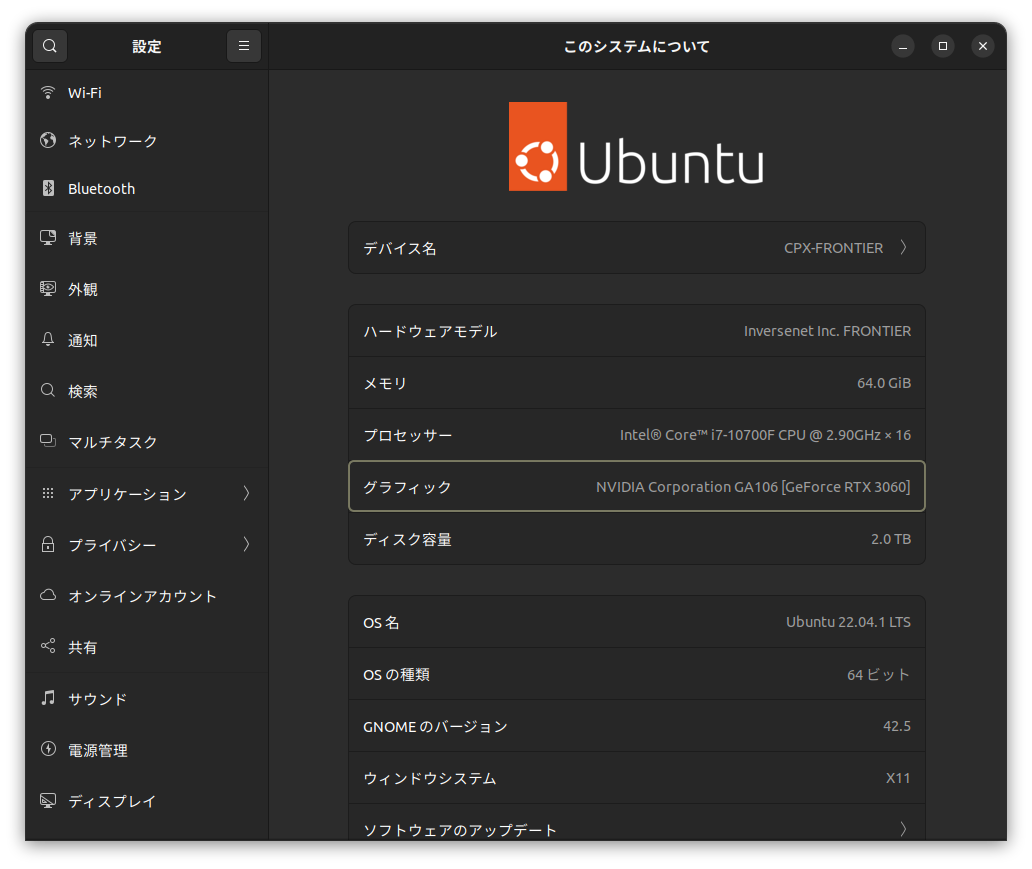Open サウンド settings panel
The width and height of the screenshot is (1032, 869).
point(147,698)
